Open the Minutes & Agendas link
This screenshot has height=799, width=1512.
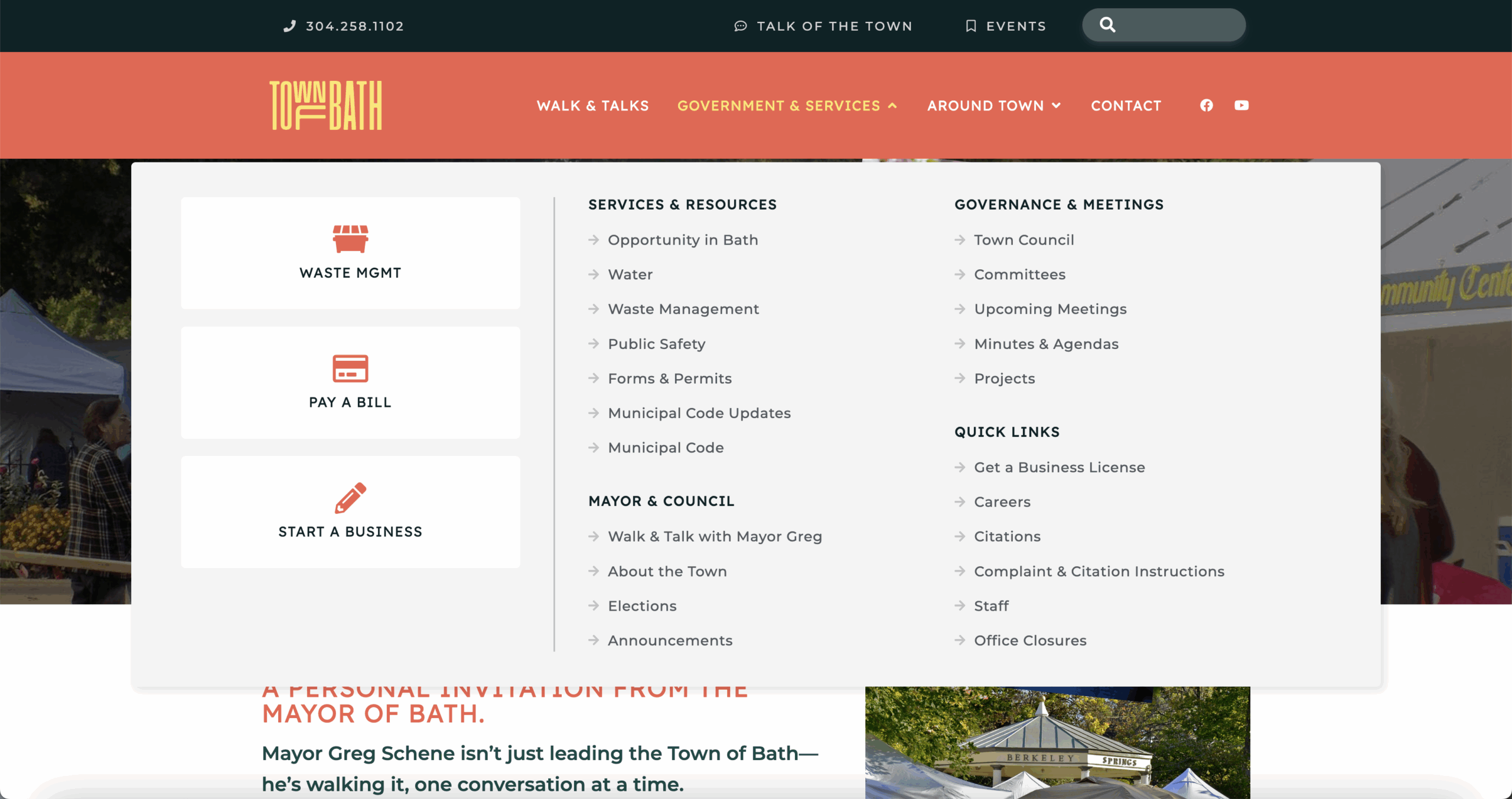[1046, 344]
